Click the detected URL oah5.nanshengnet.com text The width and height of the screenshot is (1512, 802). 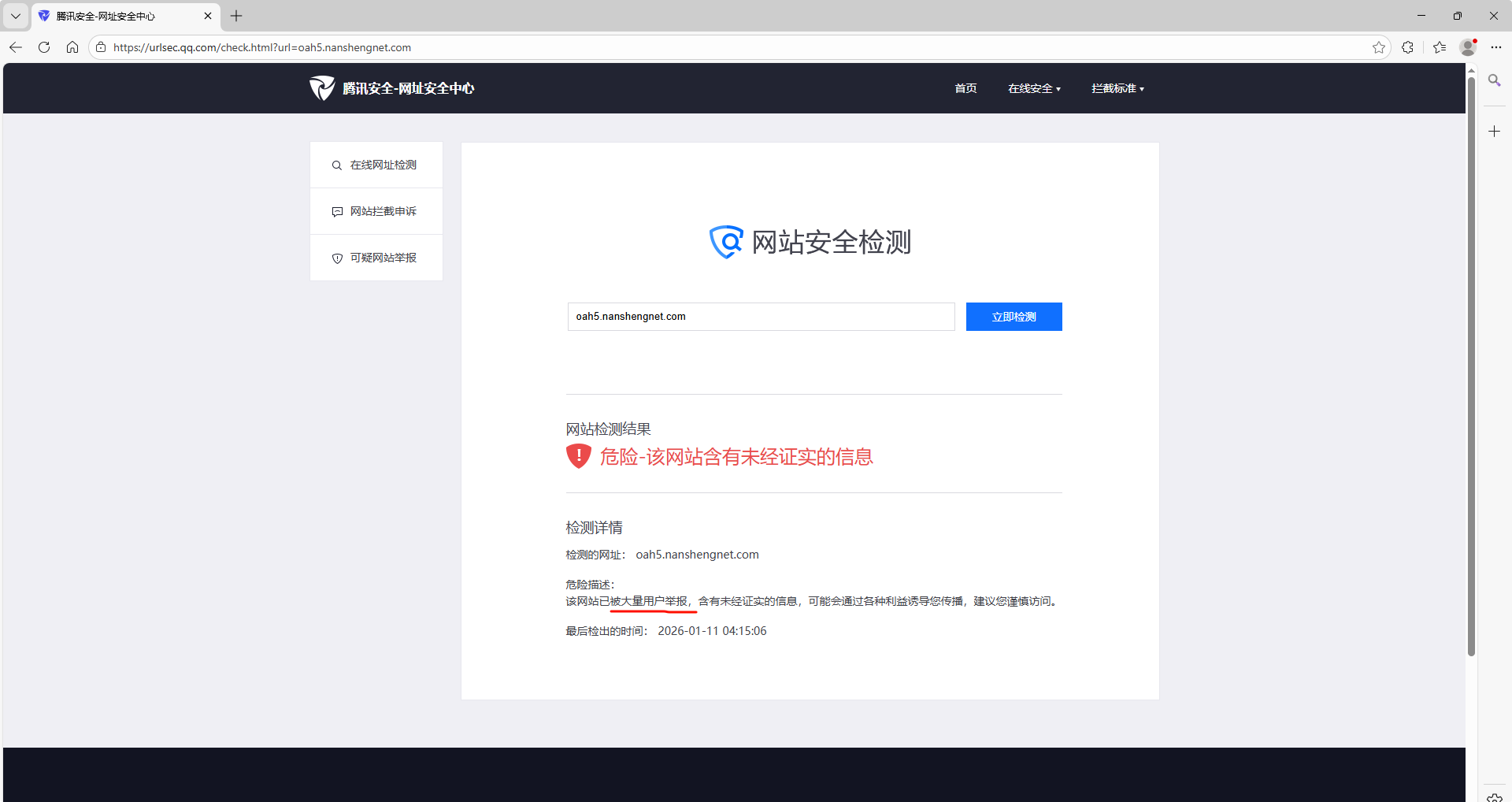click(698, 555)
